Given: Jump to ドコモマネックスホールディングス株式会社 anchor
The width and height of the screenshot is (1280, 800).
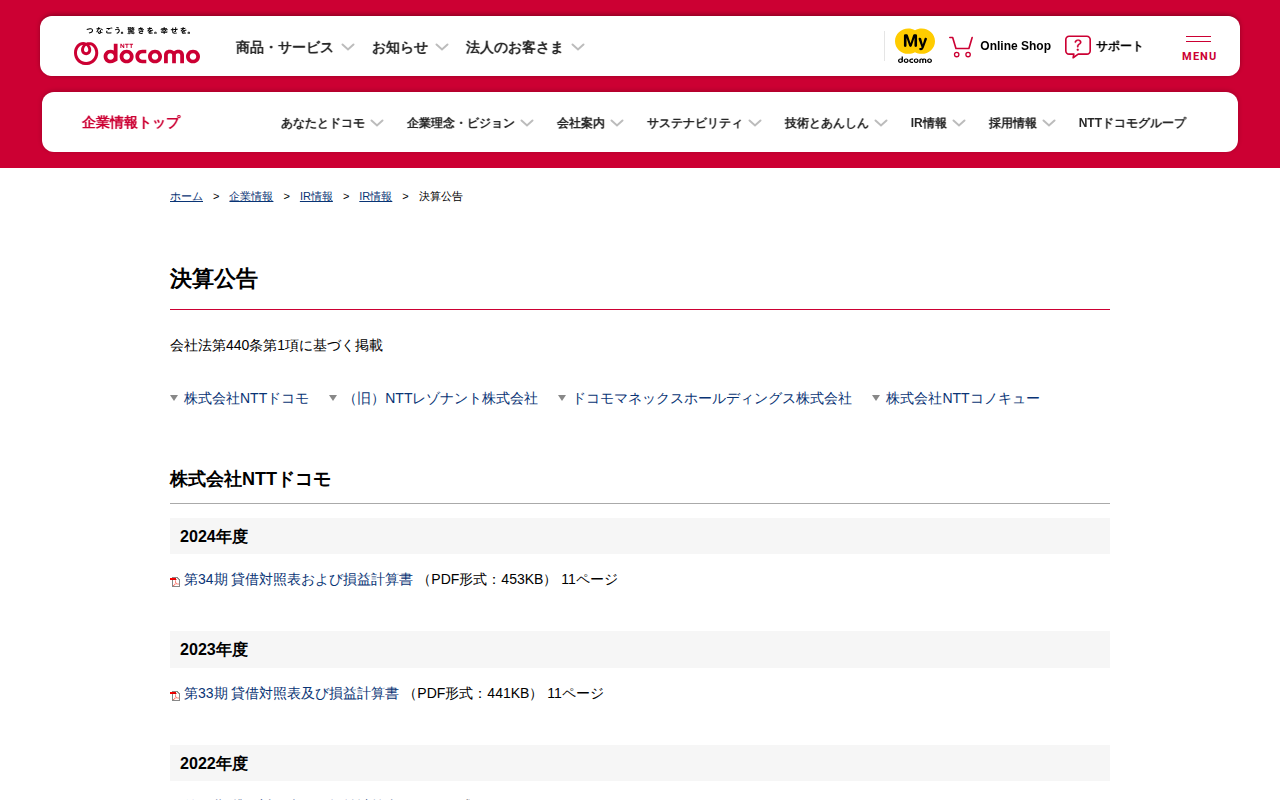Looking at the screenshot, I should 712,398.
